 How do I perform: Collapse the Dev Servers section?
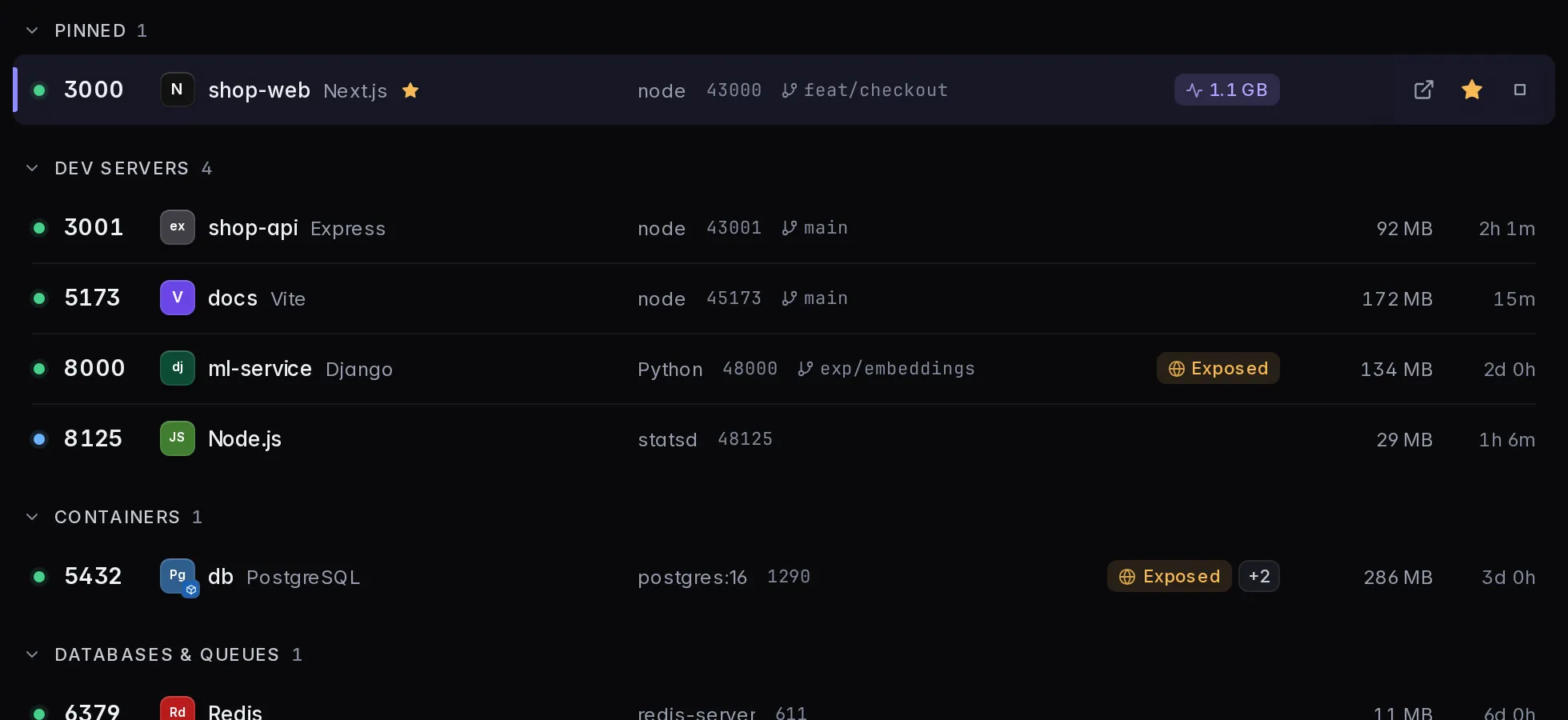coord(32,168)
